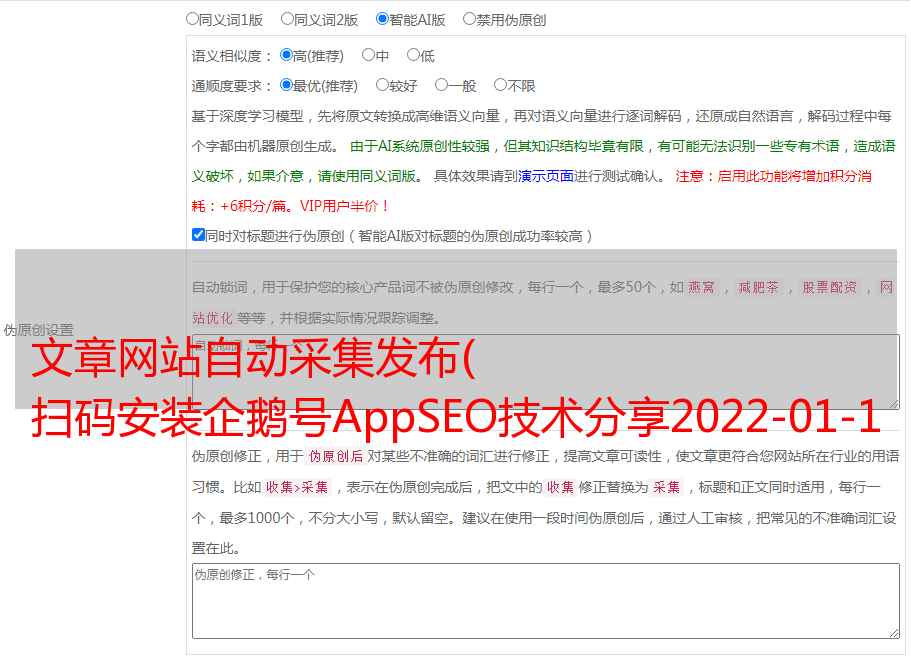Set 语义相似度 to 高(推荐)
The image size is (911, 658).
[x=286, y=55]
